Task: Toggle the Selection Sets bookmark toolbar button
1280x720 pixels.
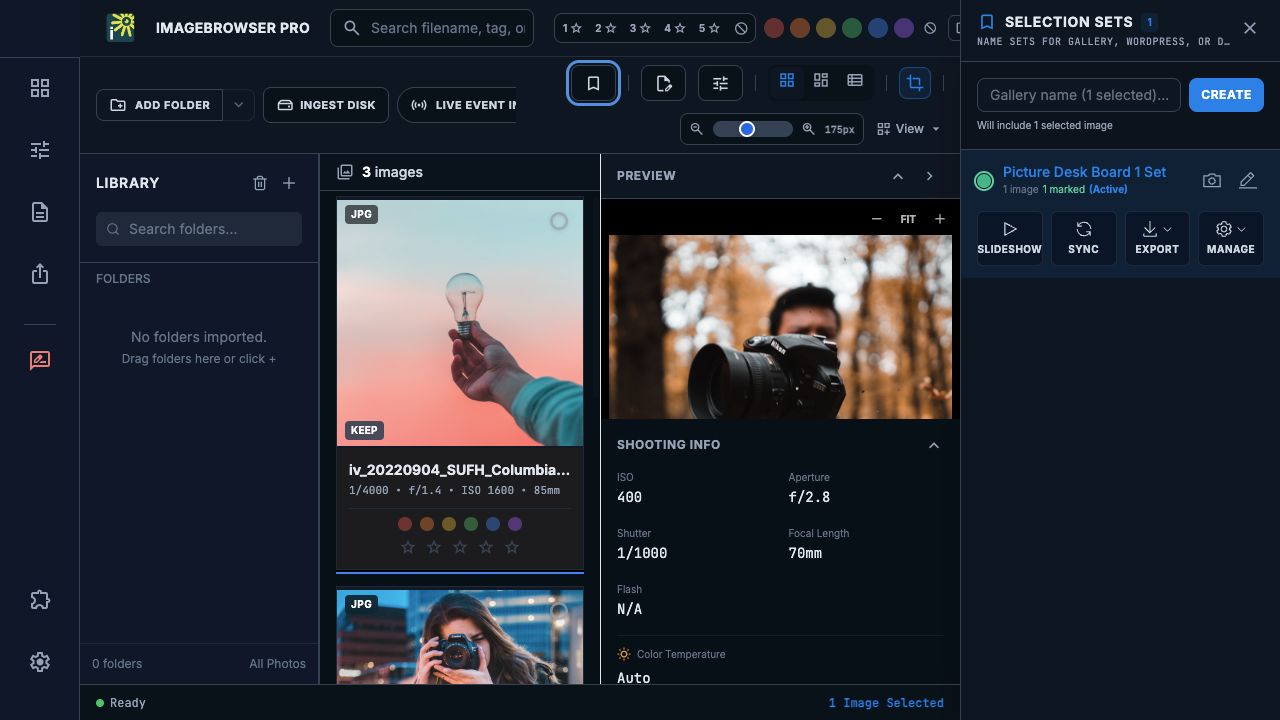Action: (593, 83)
